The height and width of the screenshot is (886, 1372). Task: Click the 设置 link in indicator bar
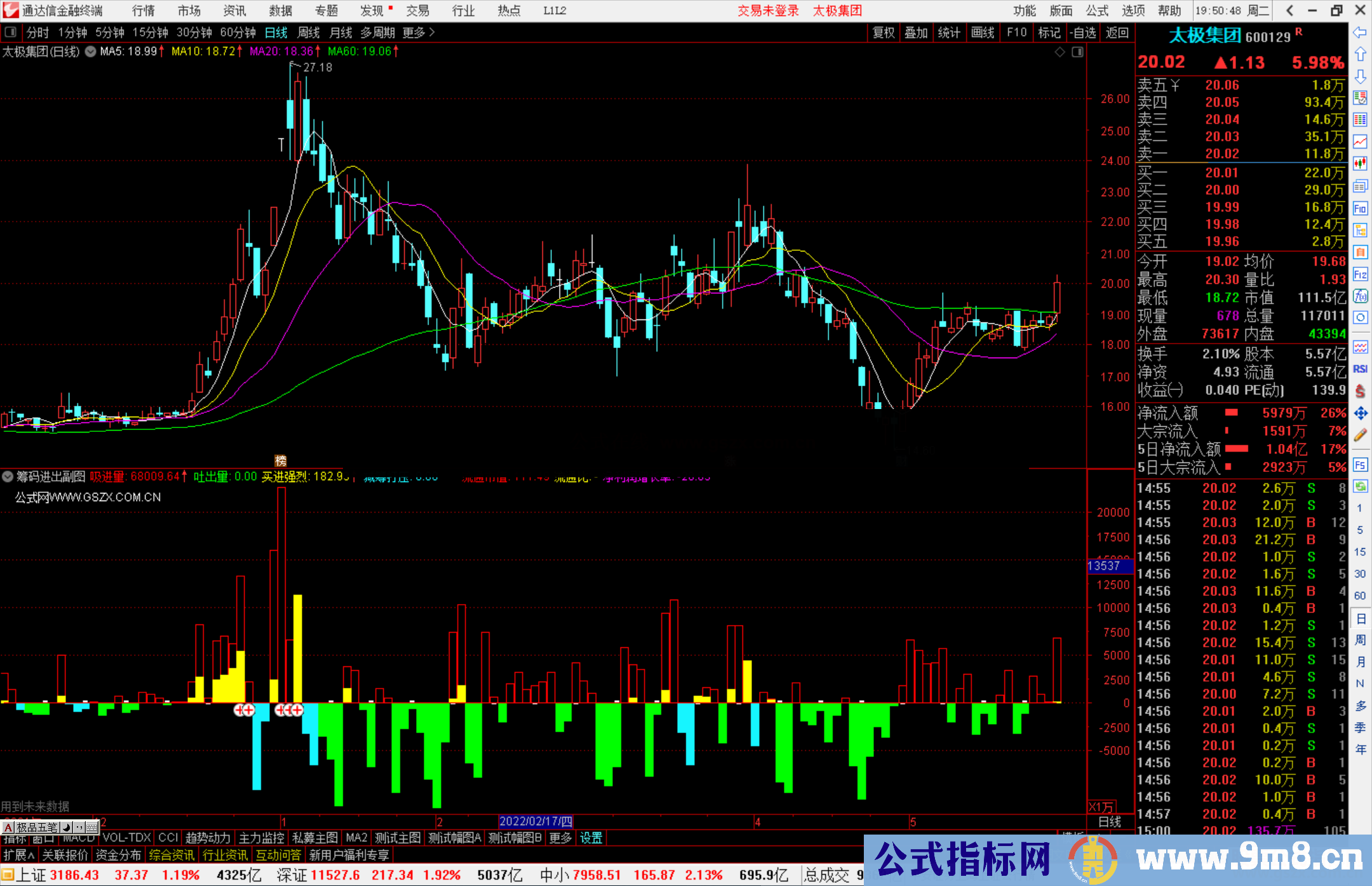click(x=591, y=838)
